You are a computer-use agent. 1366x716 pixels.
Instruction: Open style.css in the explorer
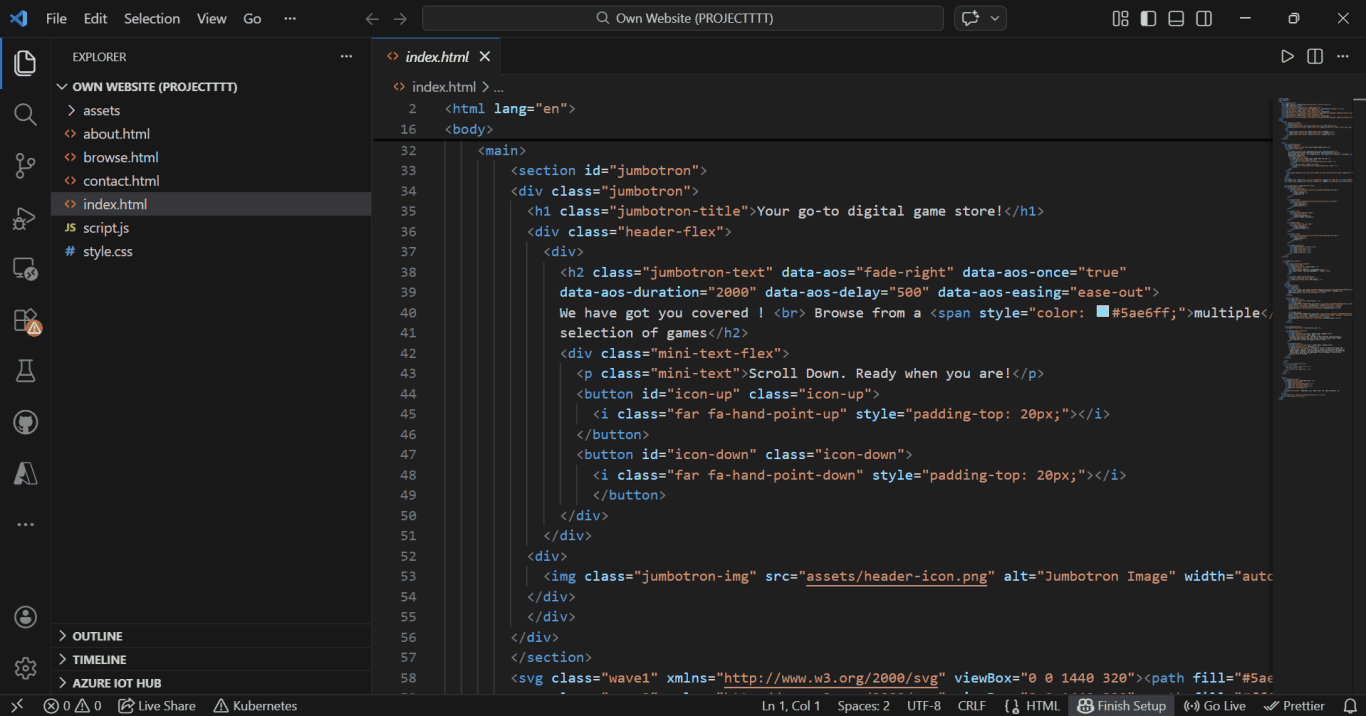tap(107, 252)
